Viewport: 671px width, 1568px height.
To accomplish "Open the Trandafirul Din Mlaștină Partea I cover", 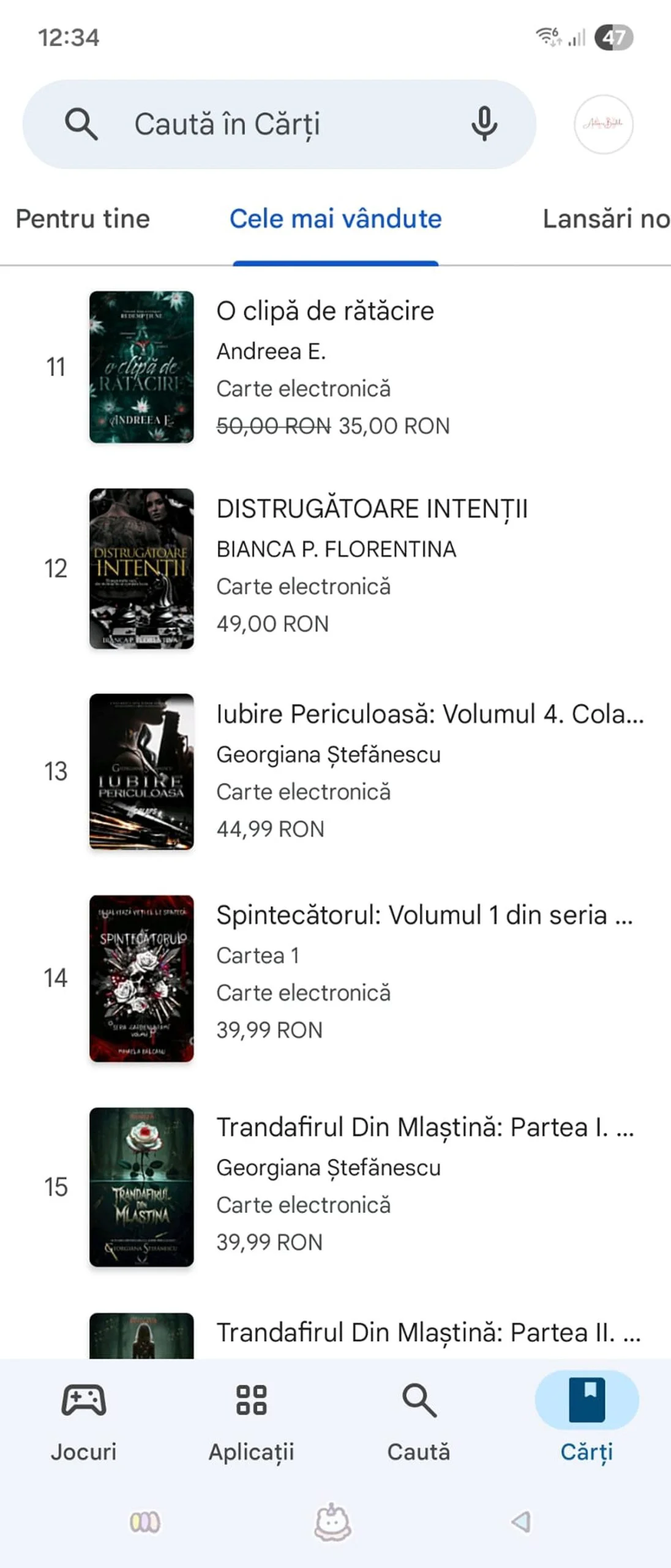I will 141,1187.
